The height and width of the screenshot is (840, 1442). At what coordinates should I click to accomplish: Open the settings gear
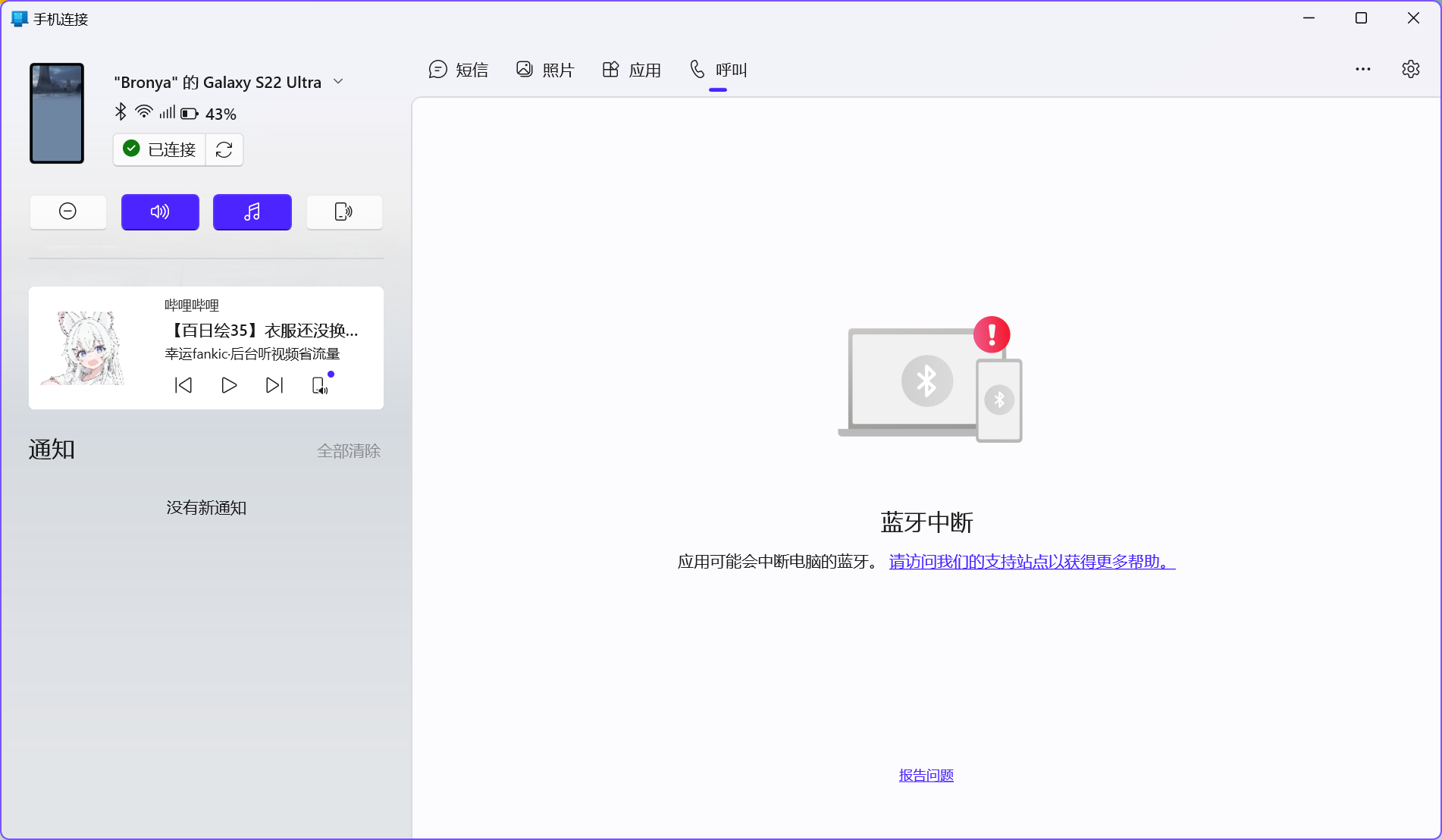coord(1411,69)
